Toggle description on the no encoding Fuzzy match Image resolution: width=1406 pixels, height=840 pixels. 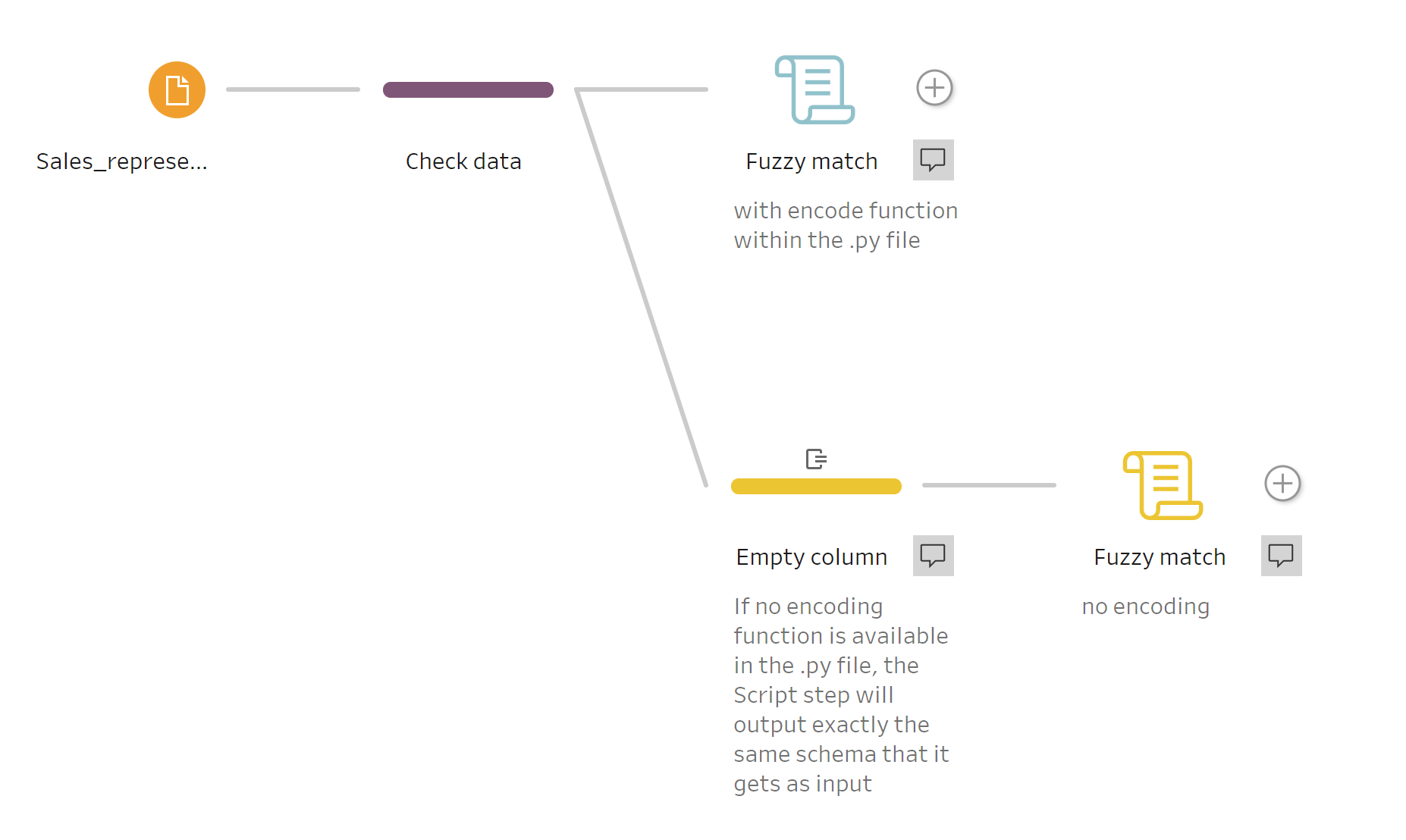(1281, 556)
